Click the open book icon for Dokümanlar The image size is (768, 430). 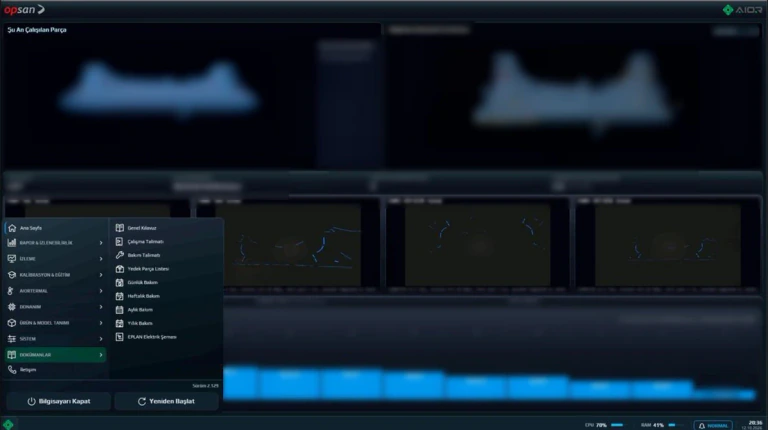point(12,355)
